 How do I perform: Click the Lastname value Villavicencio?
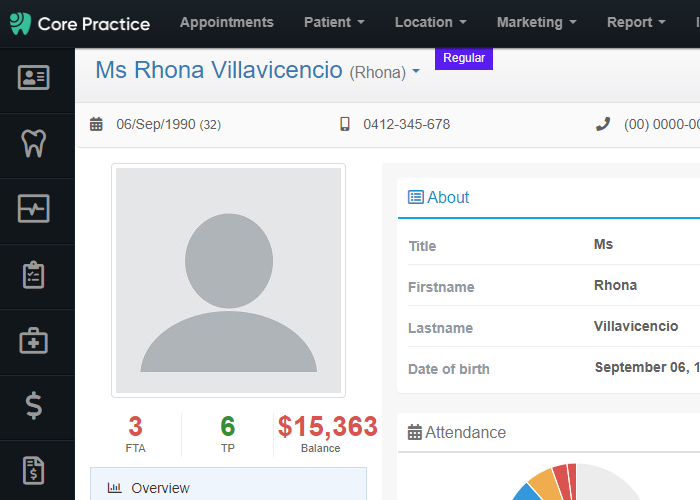click(x=636, y=326)
